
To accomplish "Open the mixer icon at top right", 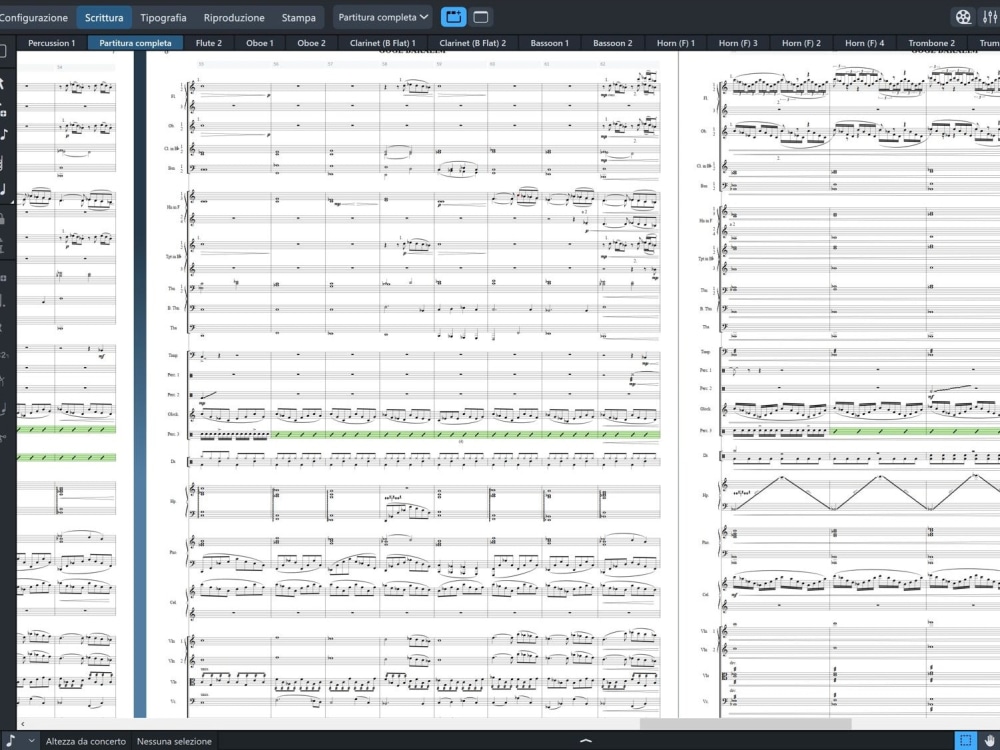I will (x=989, y=17).
